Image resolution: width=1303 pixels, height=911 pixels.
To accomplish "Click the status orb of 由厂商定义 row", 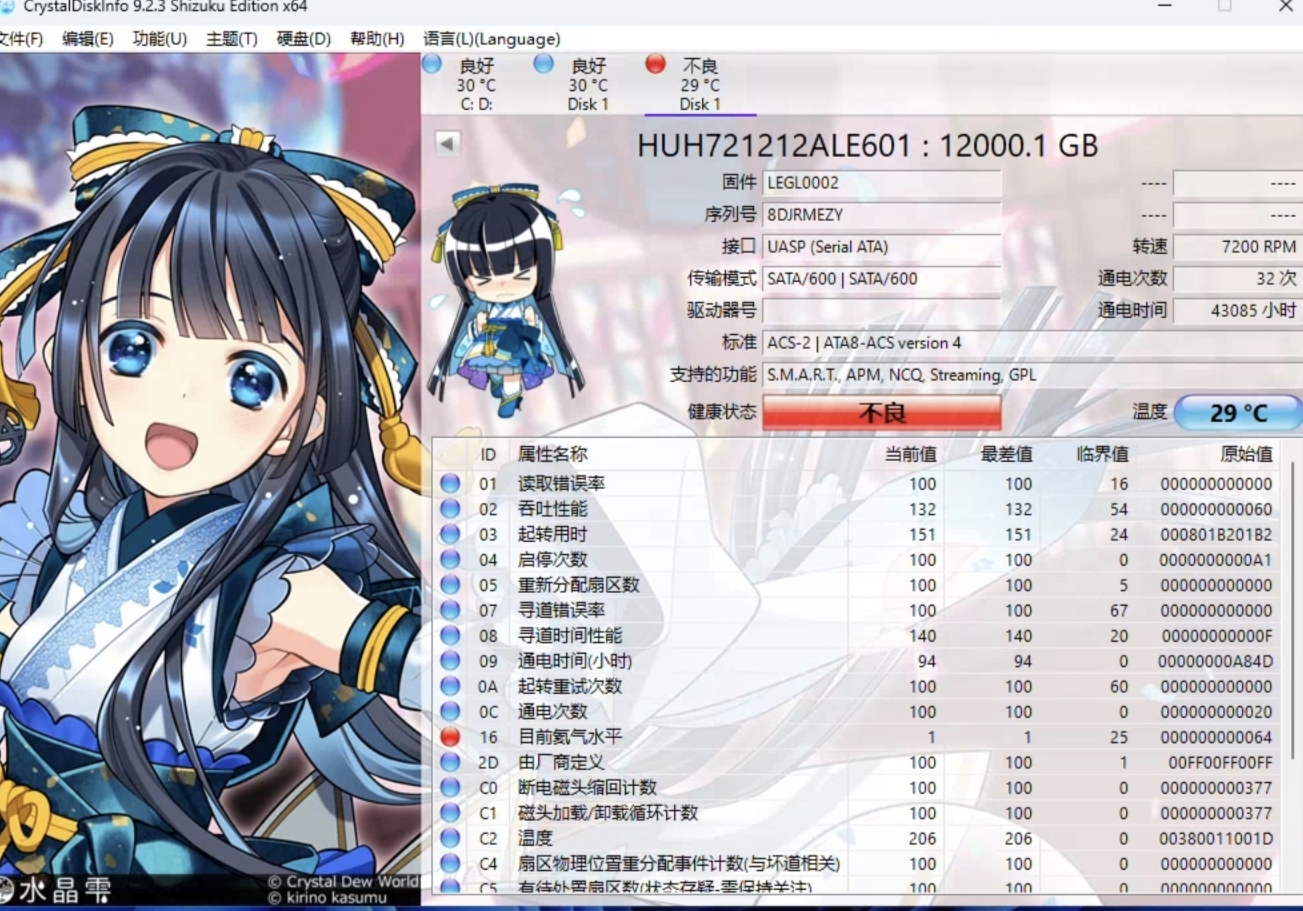I will point(450,762).
